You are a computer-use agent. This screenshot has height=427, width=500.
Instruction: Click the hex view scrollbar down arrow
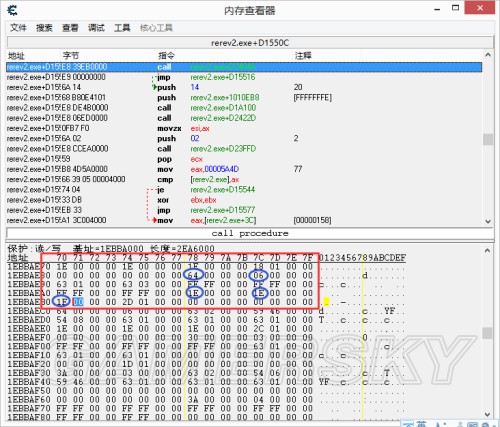(487, 414)
